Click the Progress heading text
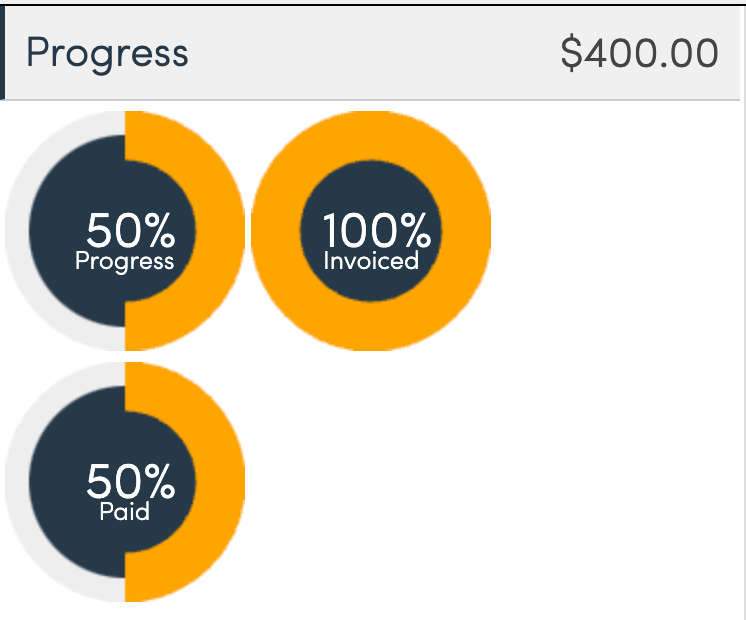Image resolution: width=746 pixels, height=620 pixels. (x=107, y=55)
